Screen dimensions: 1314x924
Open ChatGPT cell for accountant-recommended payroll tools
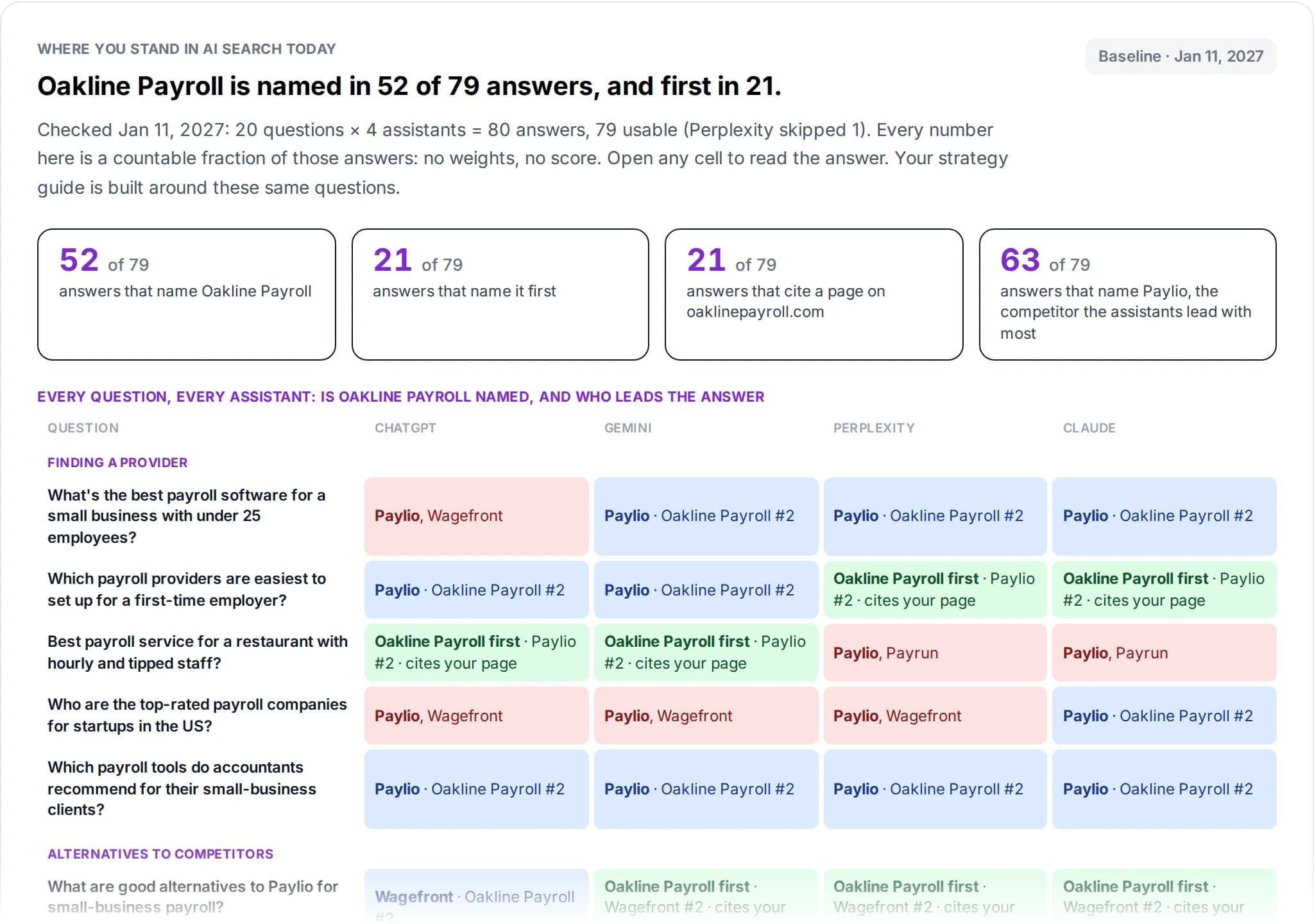[x=477, y=789]
